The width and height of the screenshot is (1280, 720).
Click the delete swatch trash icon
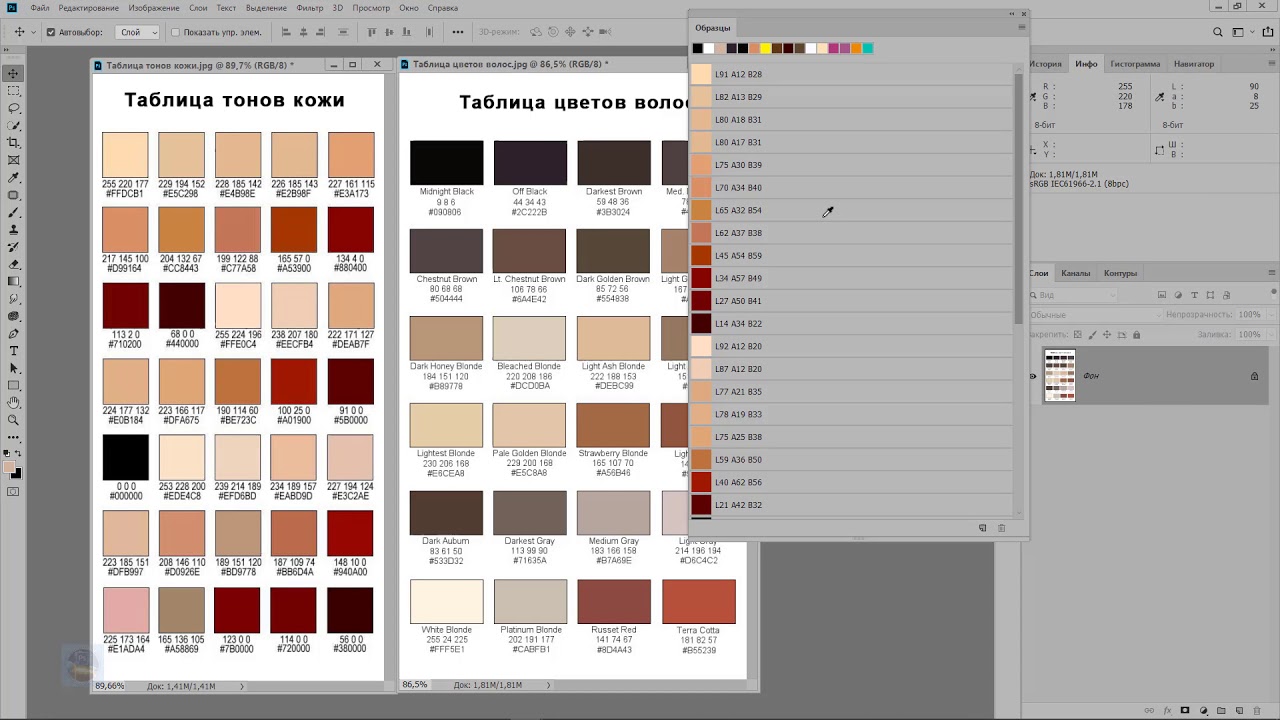(x=1001, y=528)
